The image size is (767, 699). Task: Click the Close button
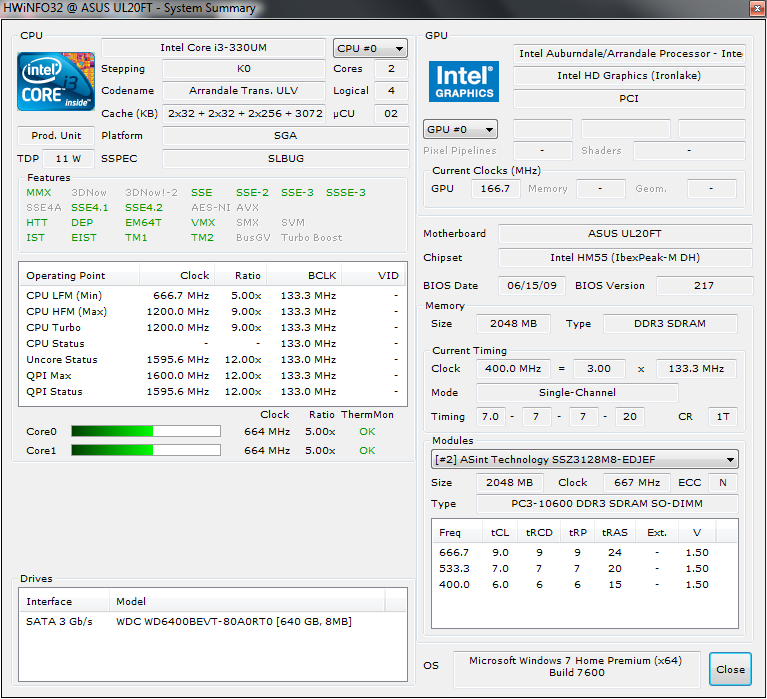pyautogui.click(x=730, y=669)
